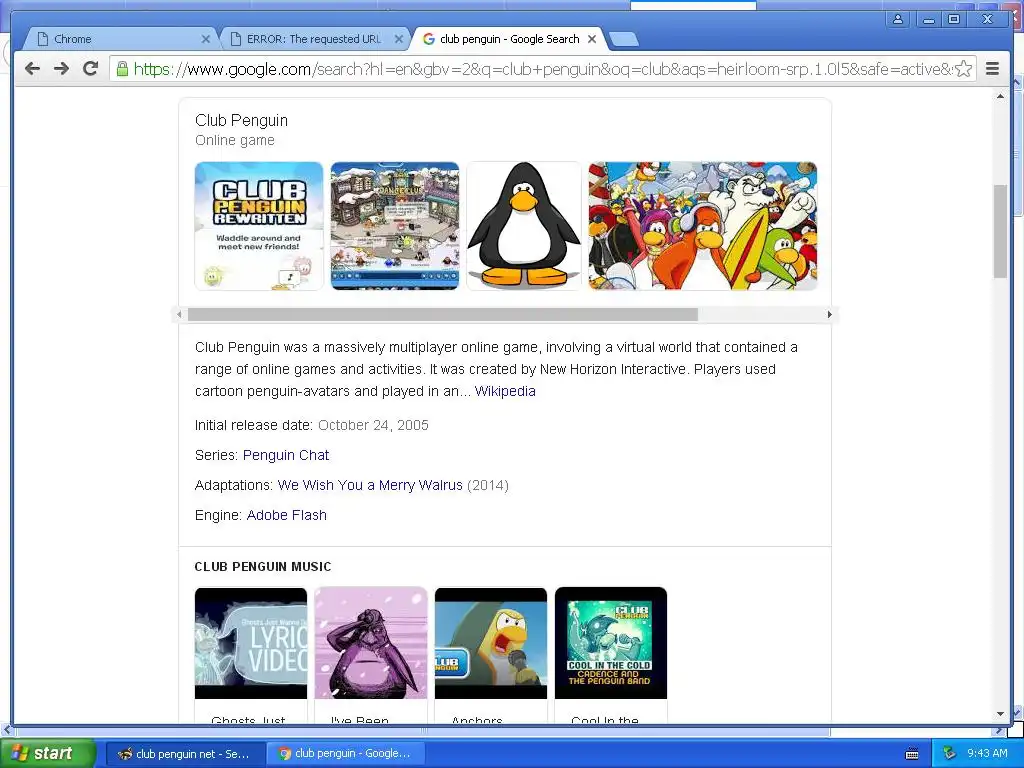Open the Windows start menu
1024x768 pixels.
(47, 754)
